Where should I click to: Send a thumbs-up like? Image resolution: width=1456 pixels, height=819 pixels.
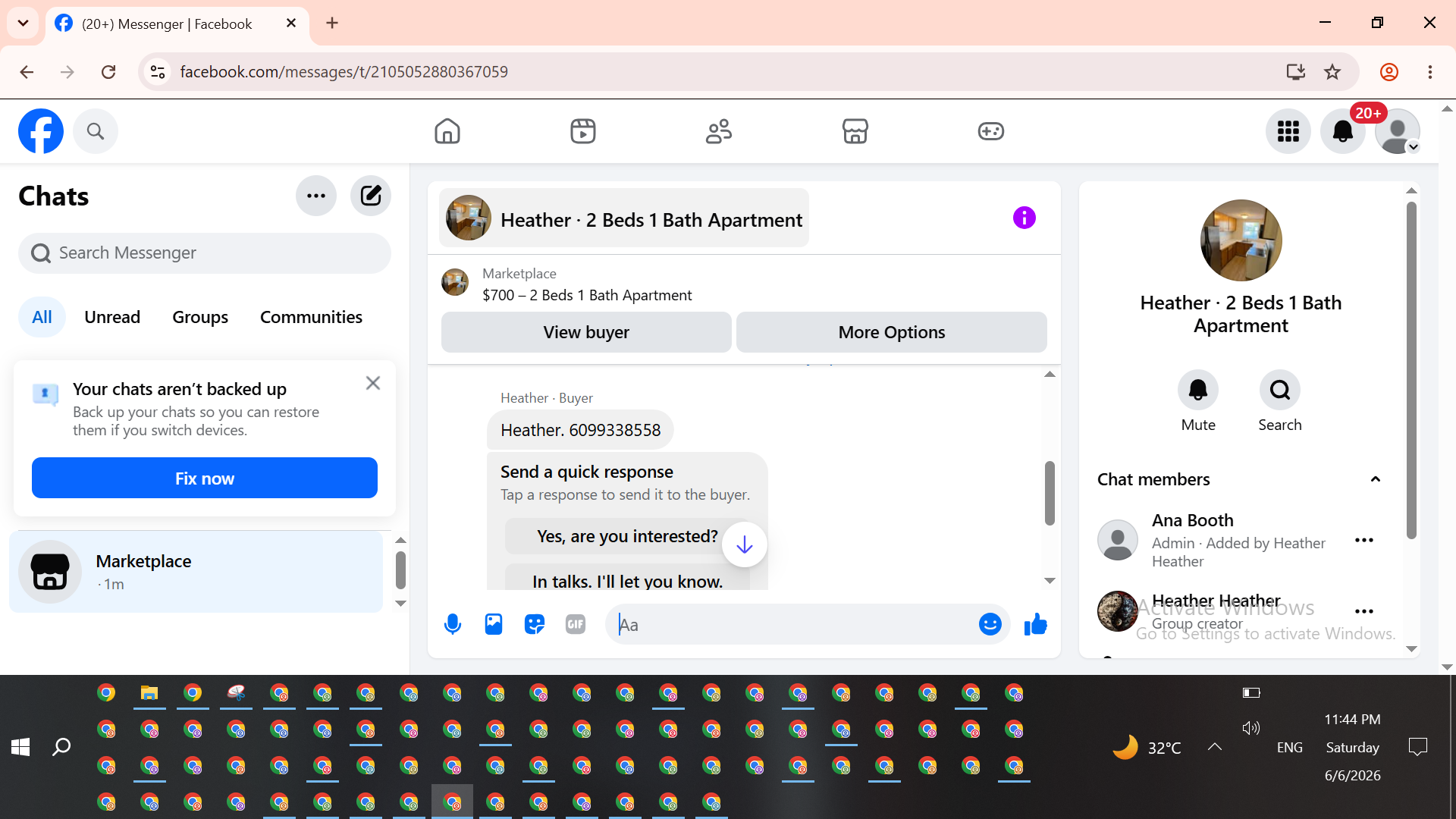1036,624
